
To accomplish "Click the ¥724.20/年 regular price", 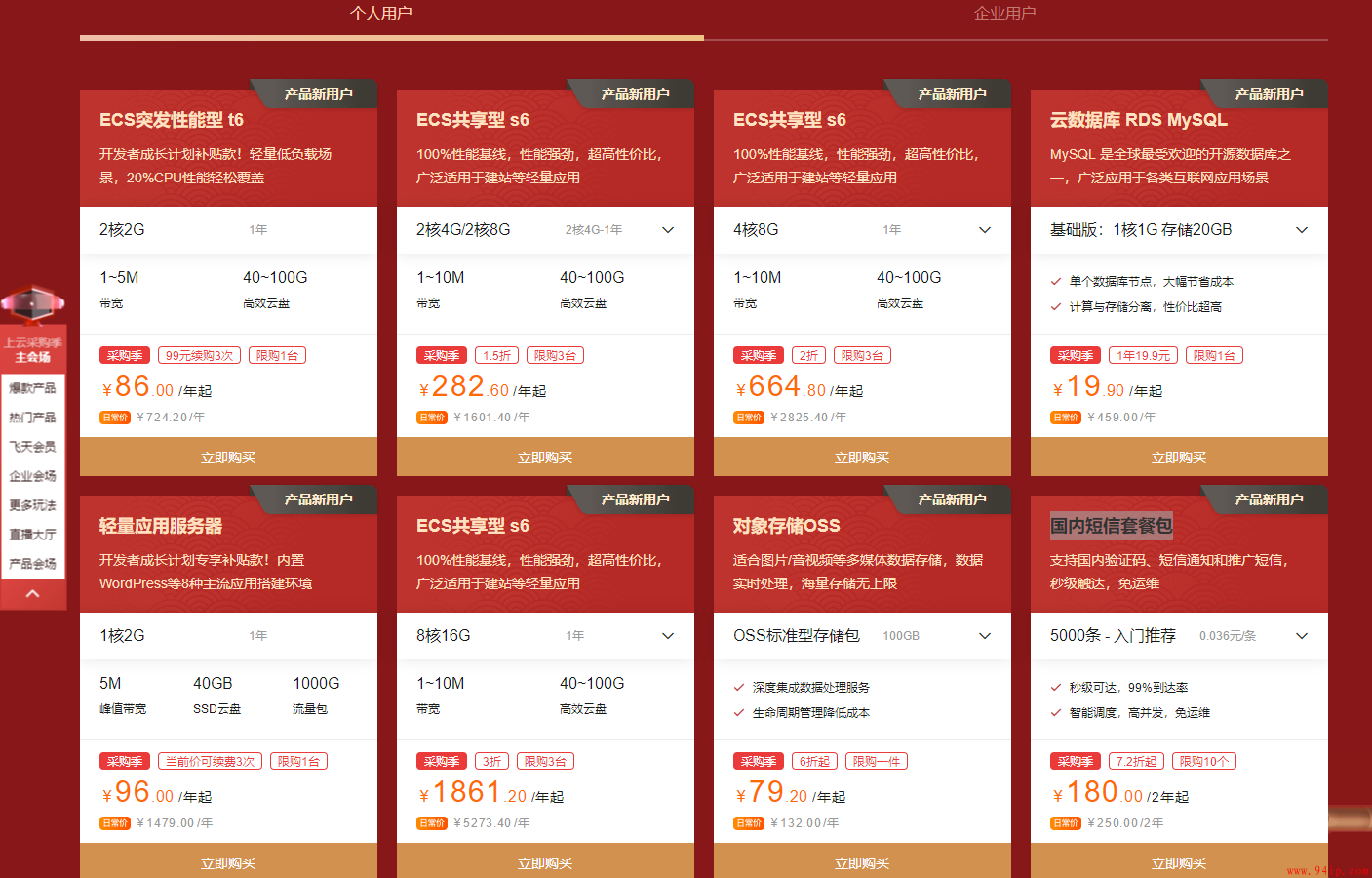I will [x=171, y=418].
